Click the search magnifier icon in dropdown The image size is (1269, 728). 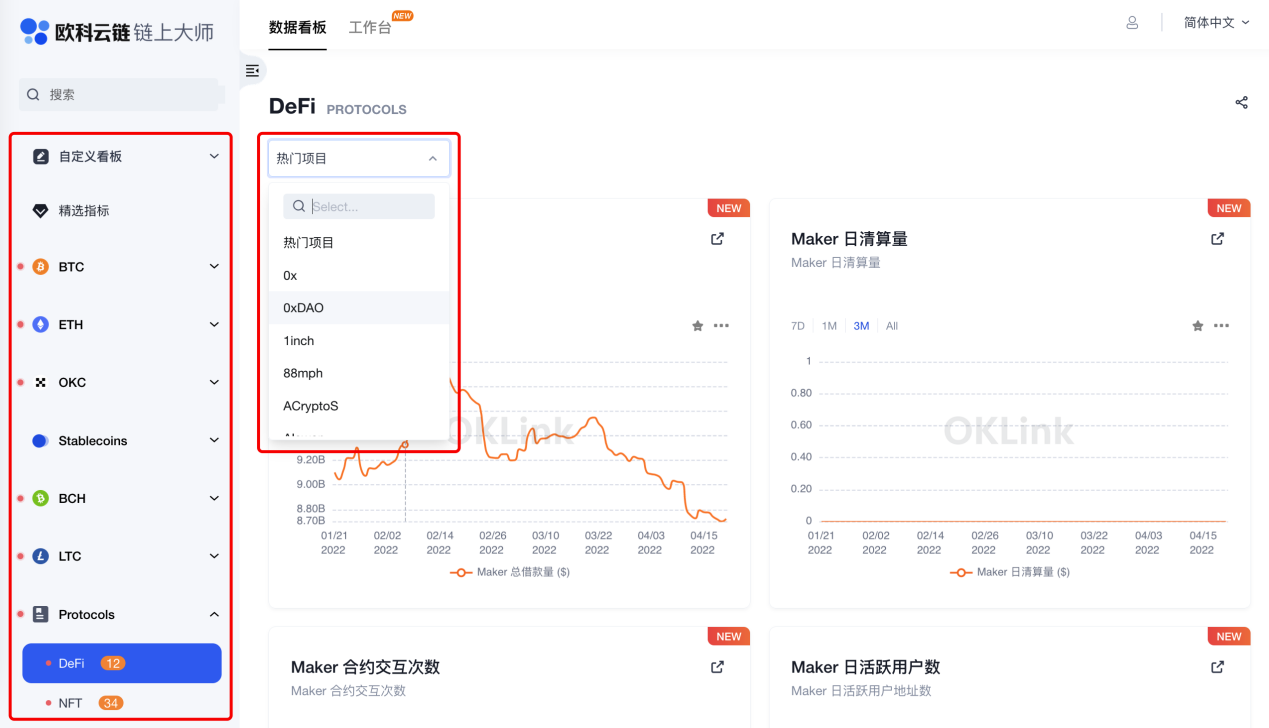(x=299, y=207)
